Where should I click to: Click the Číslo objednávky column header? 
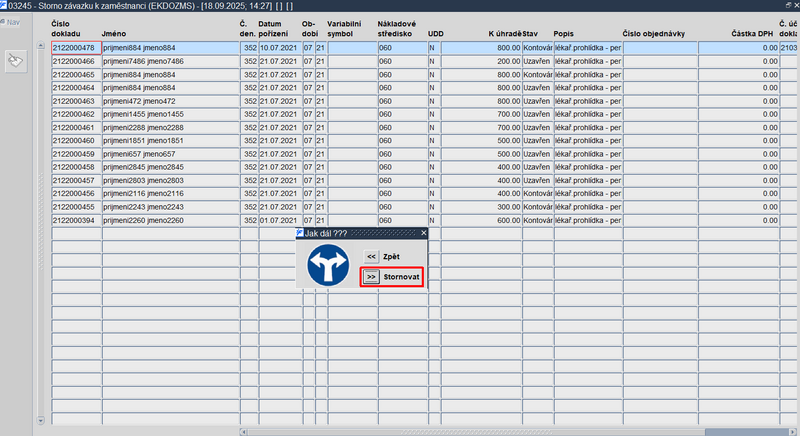pyautogui.click(x=654, y=34)
